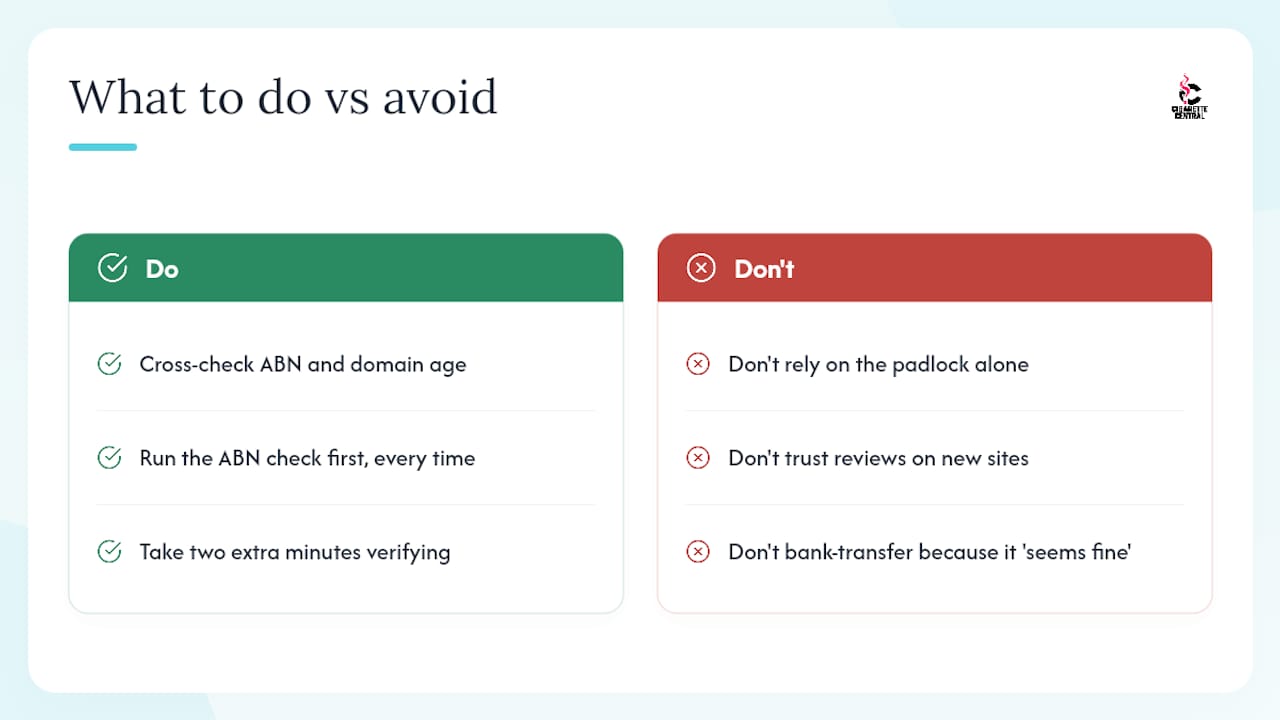The width and height of the screenshot is (1280, 720).
Task: Click X icon beside Don't rely on the padlock
Action: (698, 364)
